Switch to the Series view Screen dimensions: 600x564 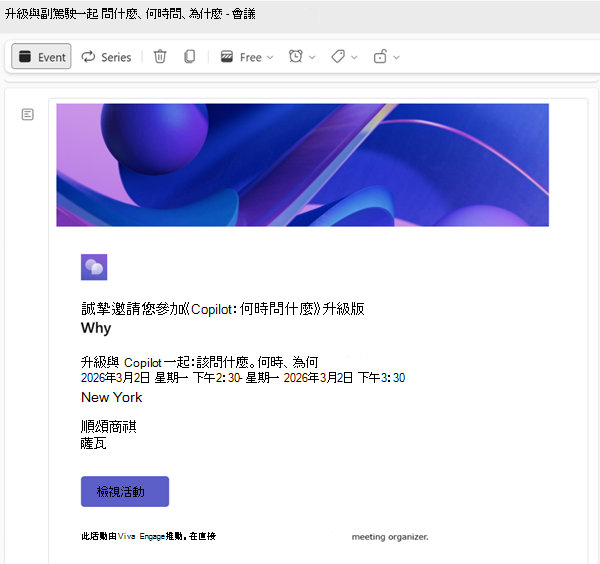[106, 57]
